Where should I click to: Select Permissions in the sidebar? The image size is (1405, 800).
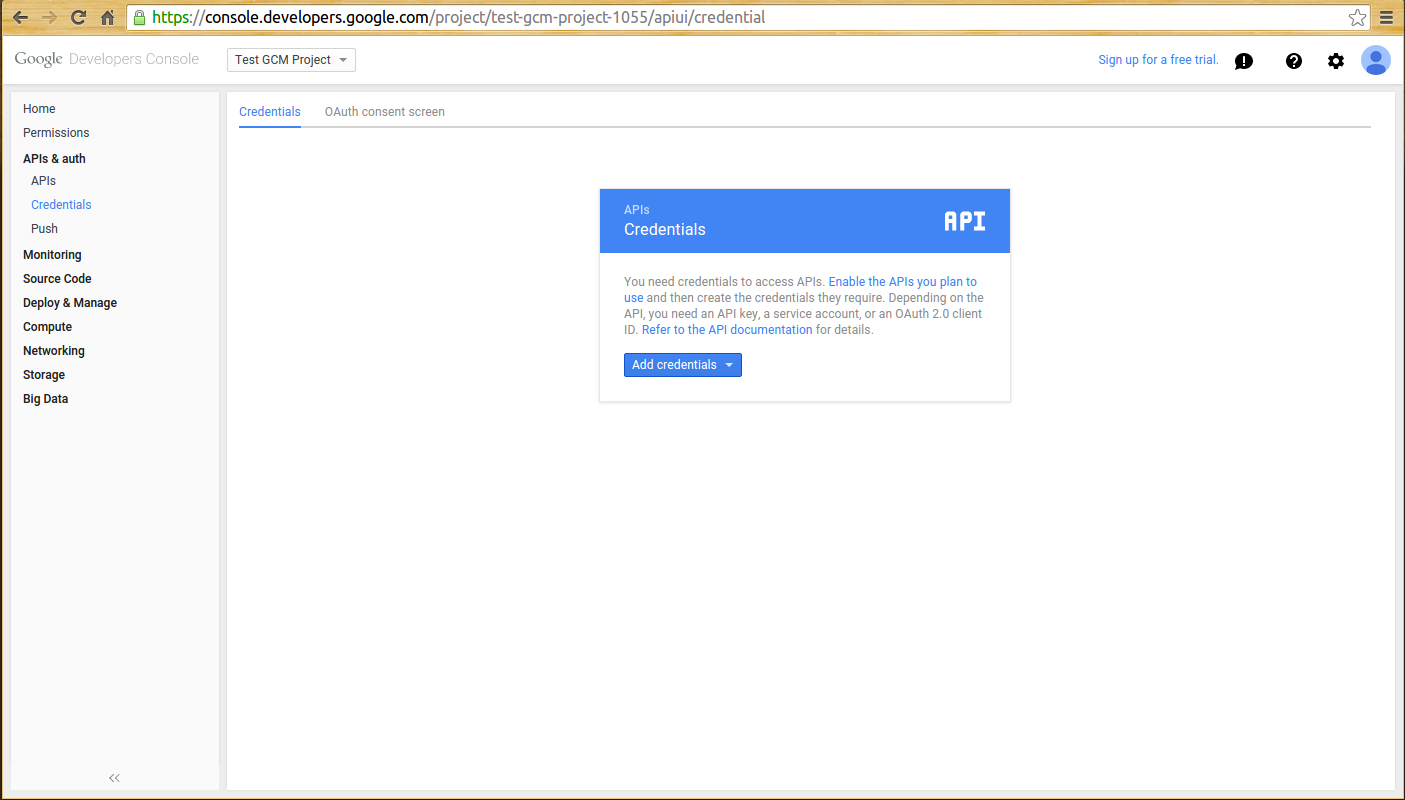(x=56, y=133)
